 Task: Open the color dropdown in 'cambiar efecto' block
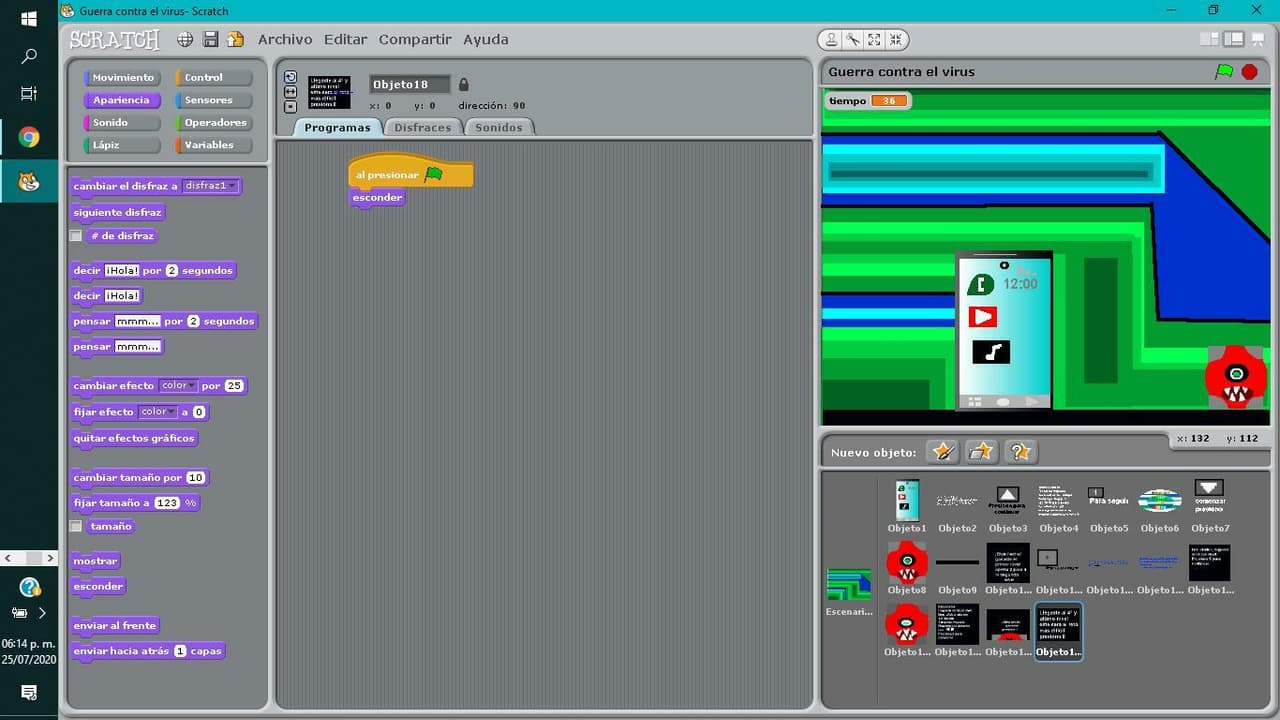(178, 386)
